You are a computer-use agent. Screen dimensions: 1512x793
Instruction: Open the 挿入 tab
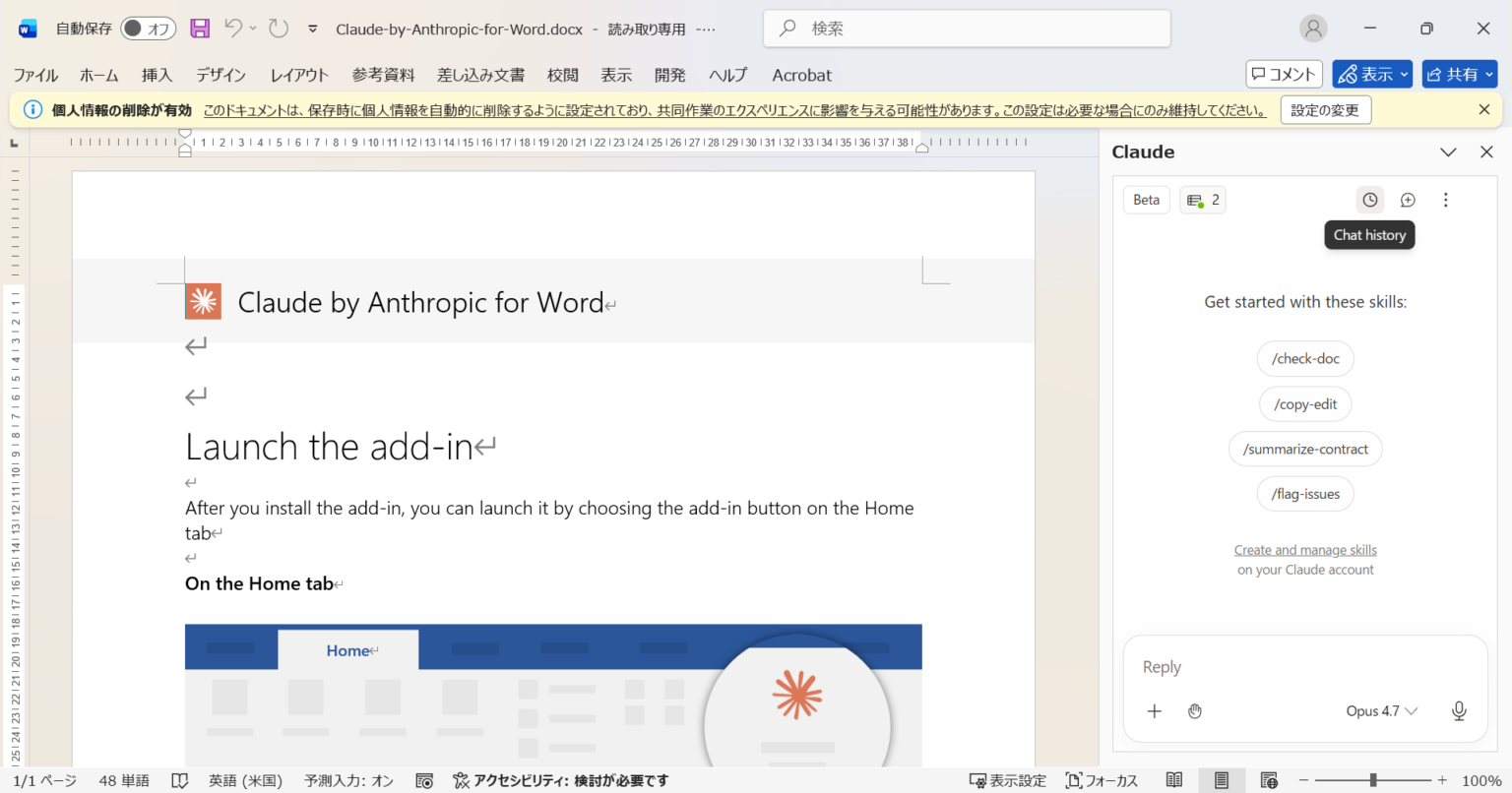pyautogui.click(x=157, y=75)
